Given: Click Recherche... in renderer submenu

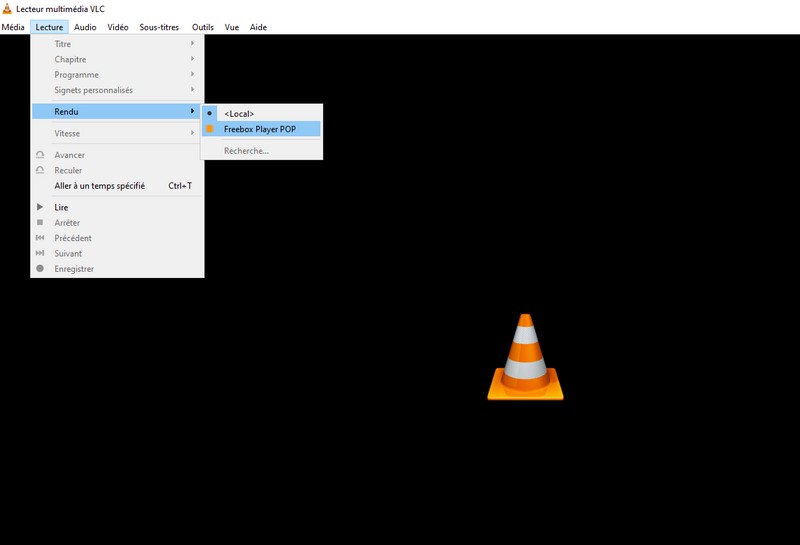Looking at the screenshot, I should [261, 151].
